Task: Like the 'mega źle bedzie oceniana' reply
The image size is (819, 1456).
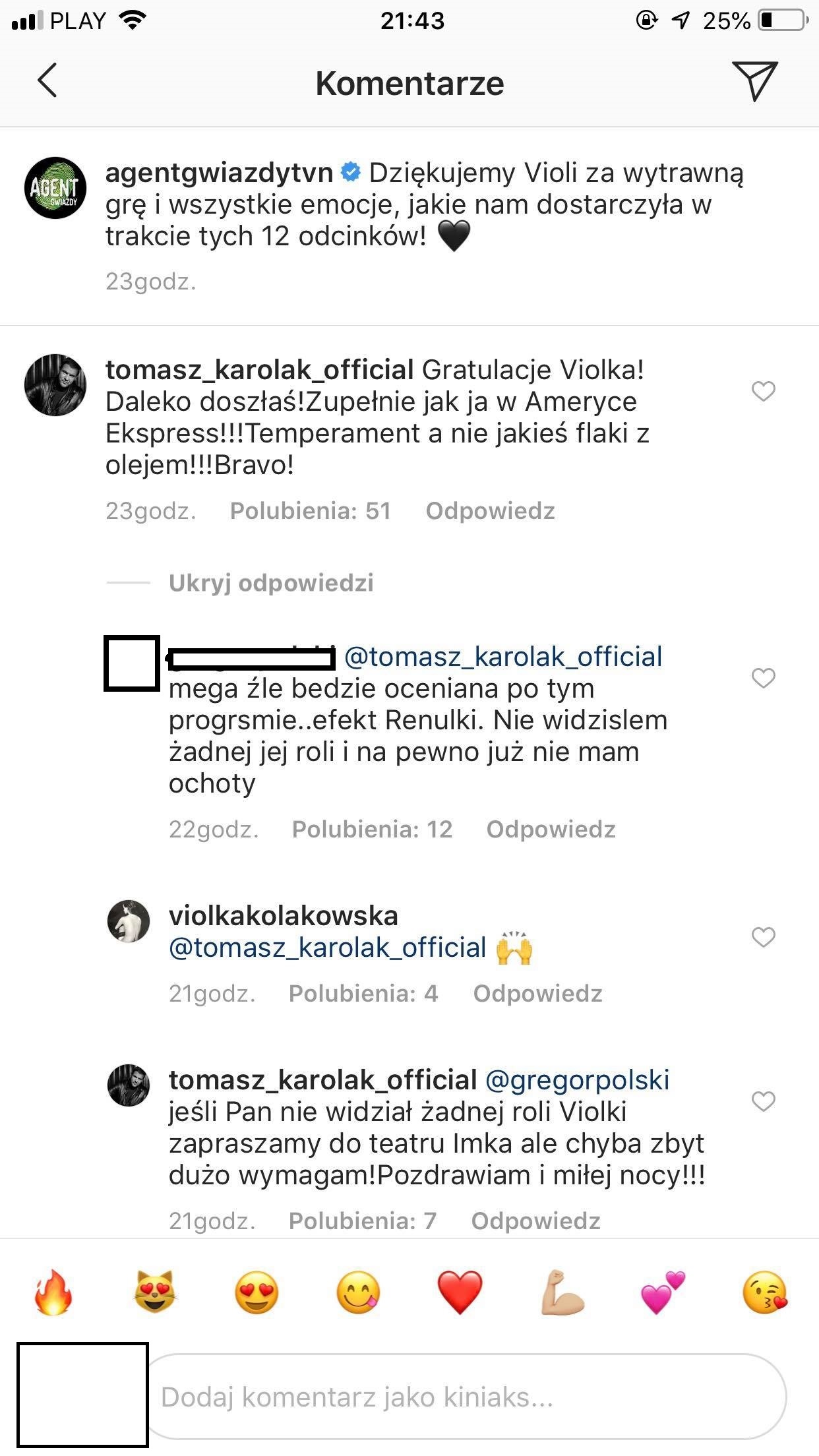Action: (x=763, y=678)
